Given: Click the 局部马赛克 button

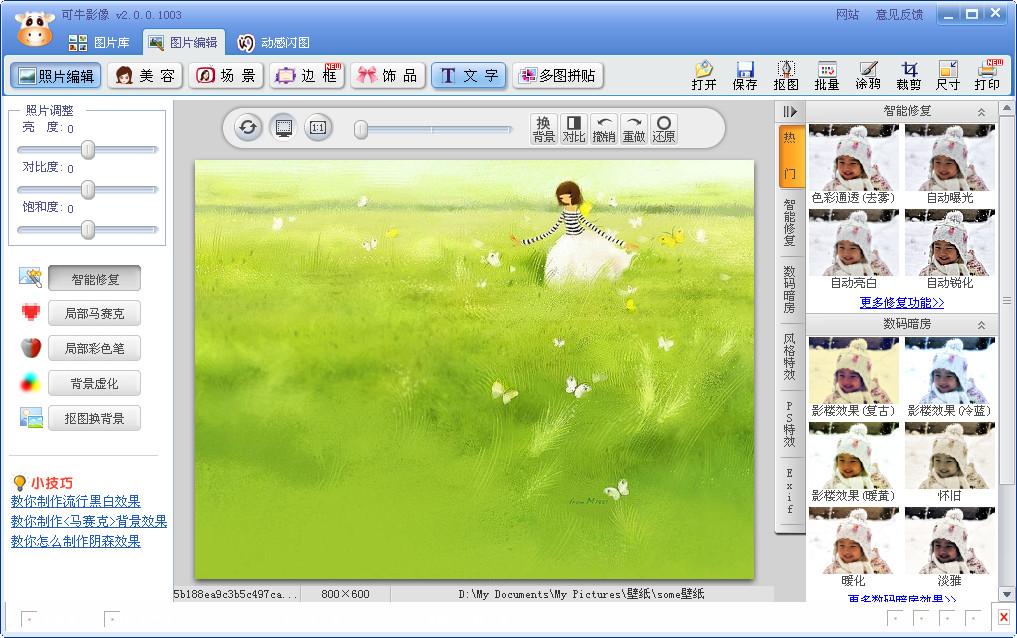Looking at the screenshot, I should pyautogui.click(x=94, y=313).
